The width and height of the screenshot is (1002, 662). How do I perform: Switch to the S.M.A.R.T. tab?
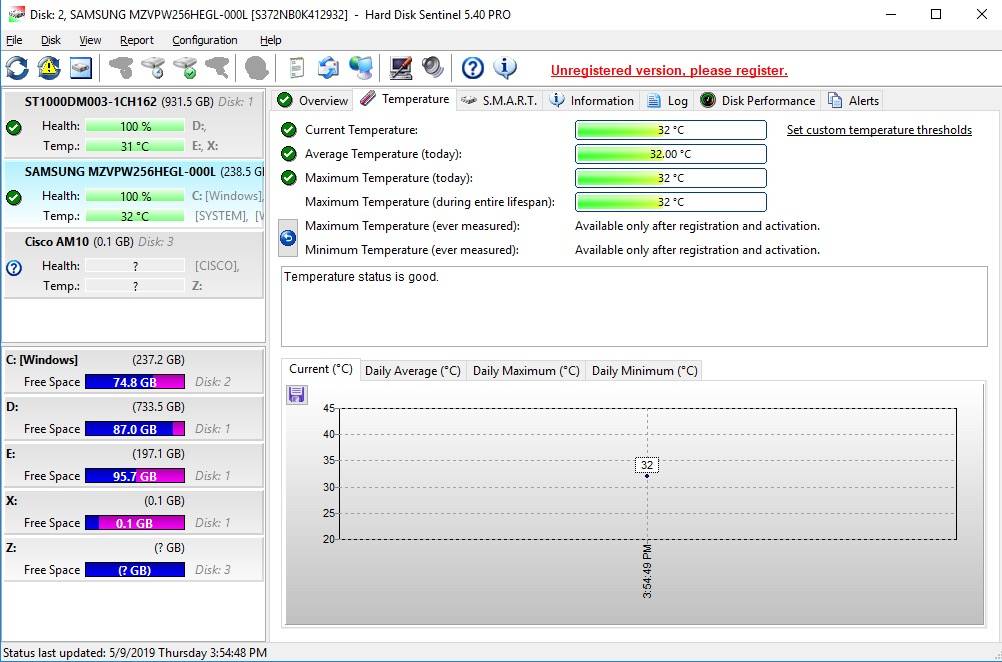click(x=499, y=100)
